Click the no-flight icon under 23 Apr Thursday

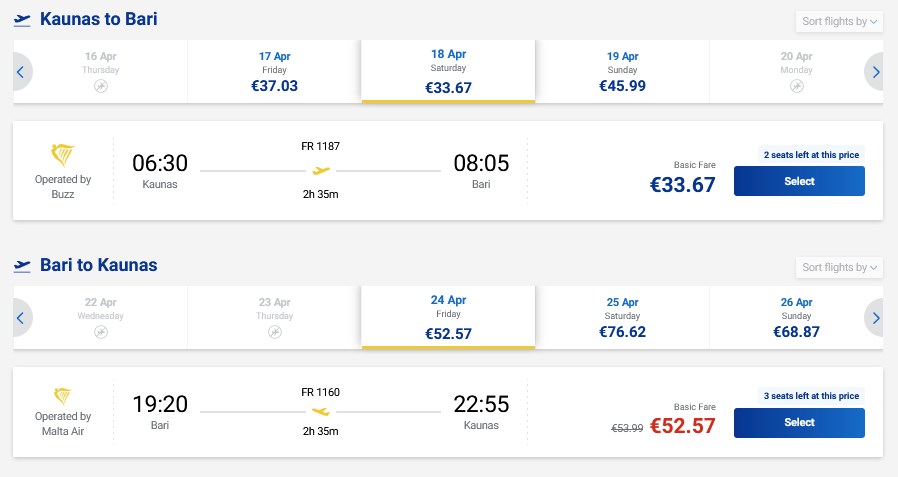tap(274, 332)
